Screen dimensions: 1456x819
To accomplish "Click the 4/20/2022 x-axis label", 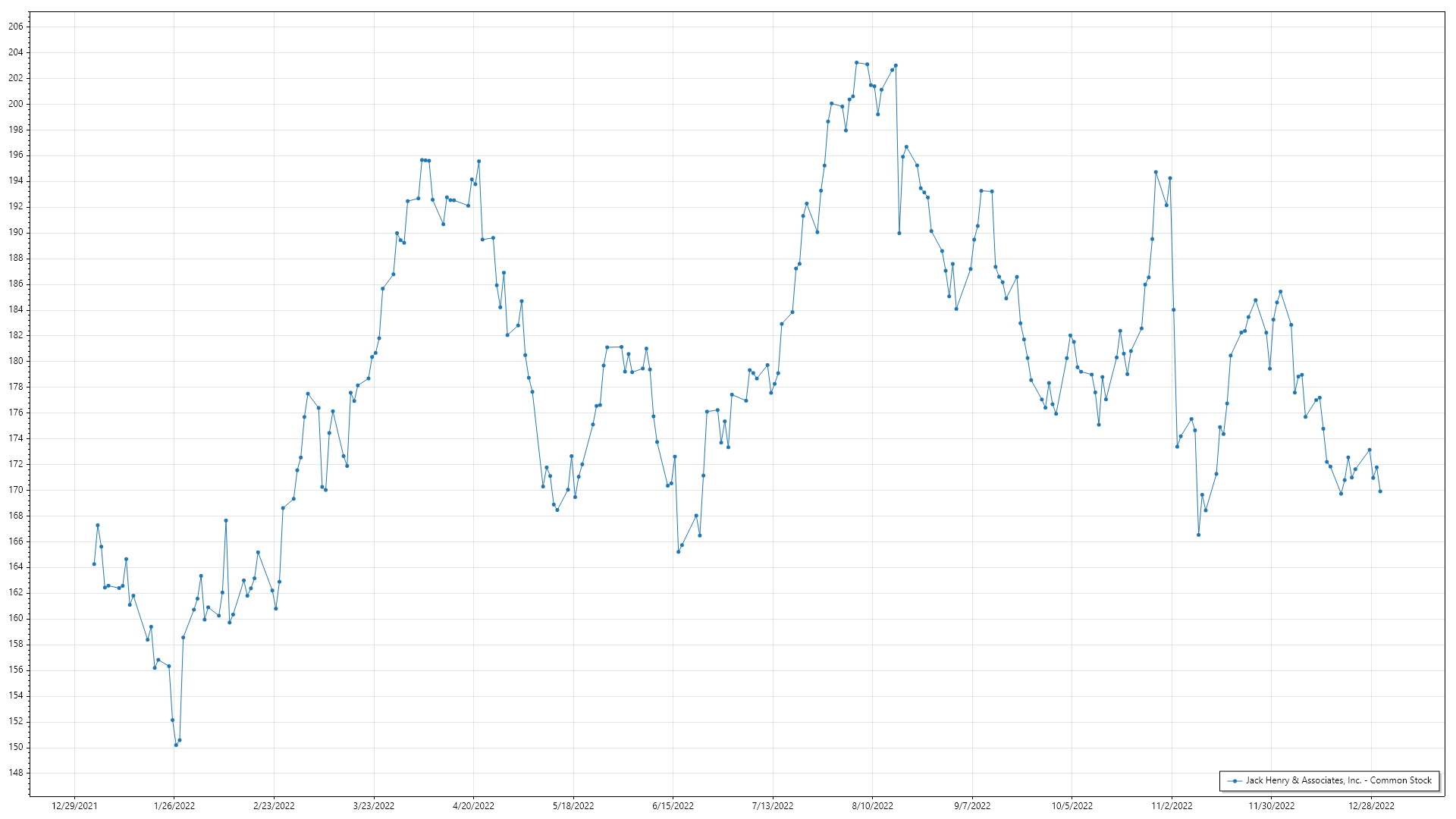I will pyautogui.click(x=473, y=805).
